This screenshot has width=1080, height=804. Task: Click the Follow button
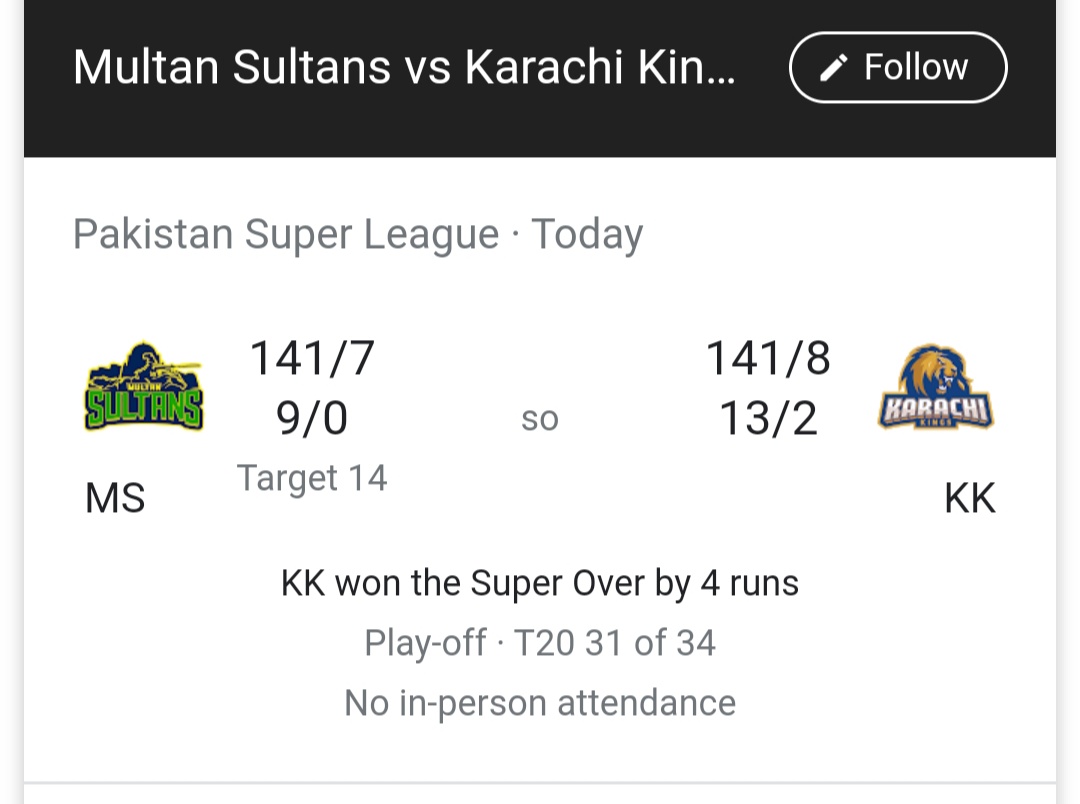(x=898, y=68)
